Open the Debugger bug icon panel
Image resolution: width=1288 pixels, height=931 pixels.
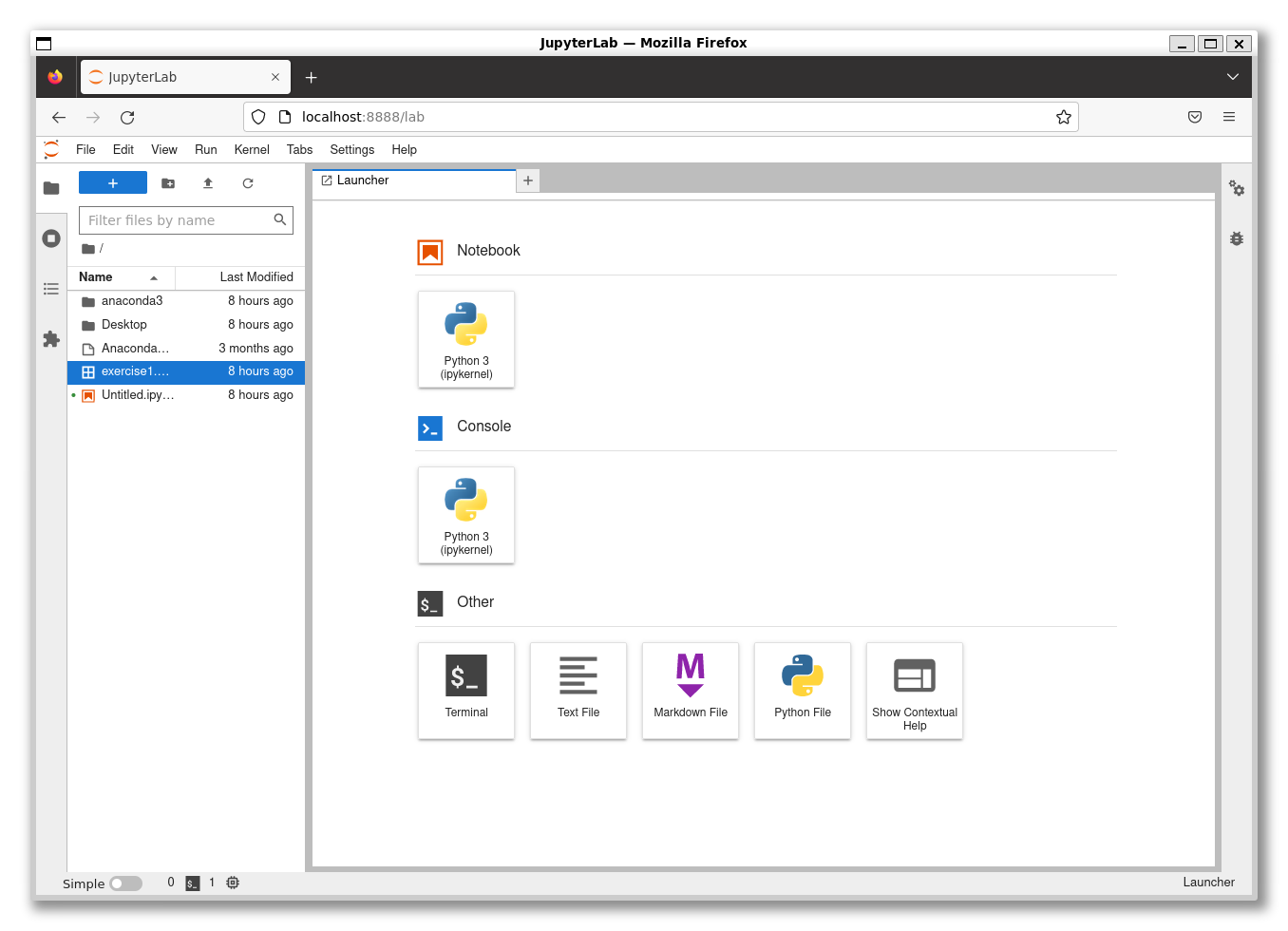click(1236, 238)
